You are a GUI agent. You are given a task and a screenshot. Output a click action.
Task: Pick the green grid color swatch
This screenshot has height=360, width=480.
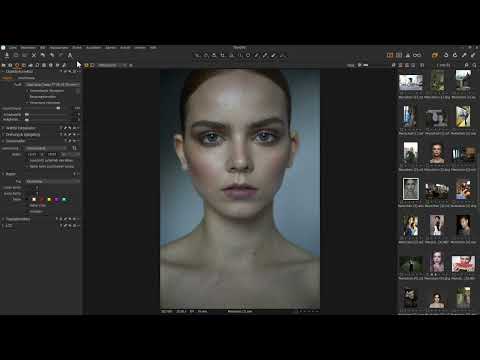click(x=64, y=199)
